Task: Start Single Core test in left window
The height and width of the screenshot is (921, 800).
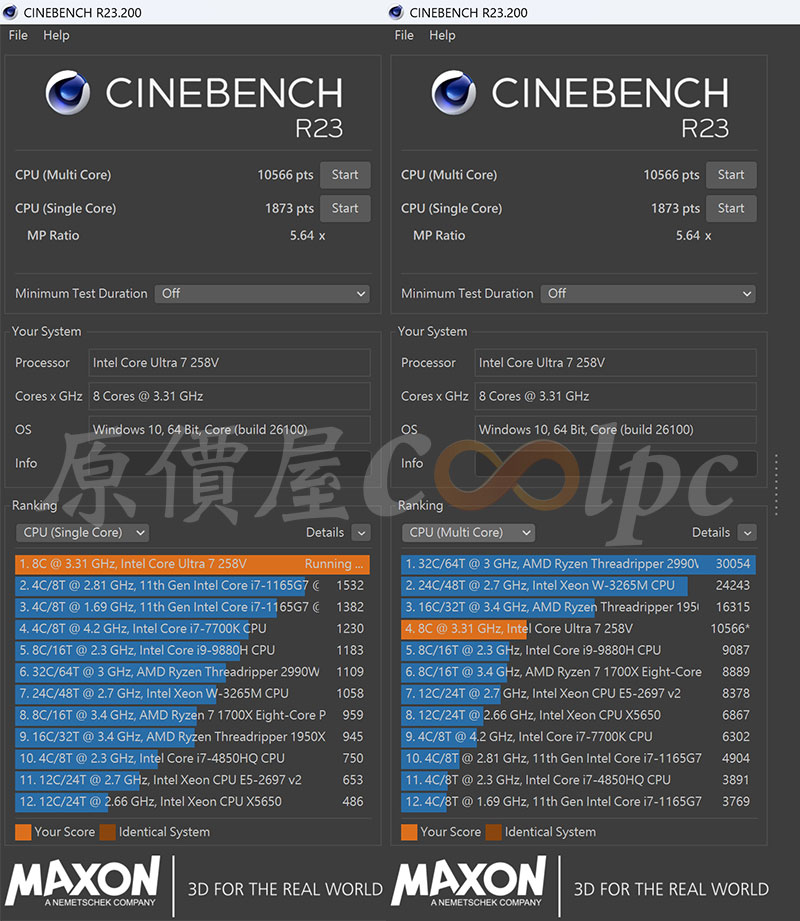Action: (345, 209)
